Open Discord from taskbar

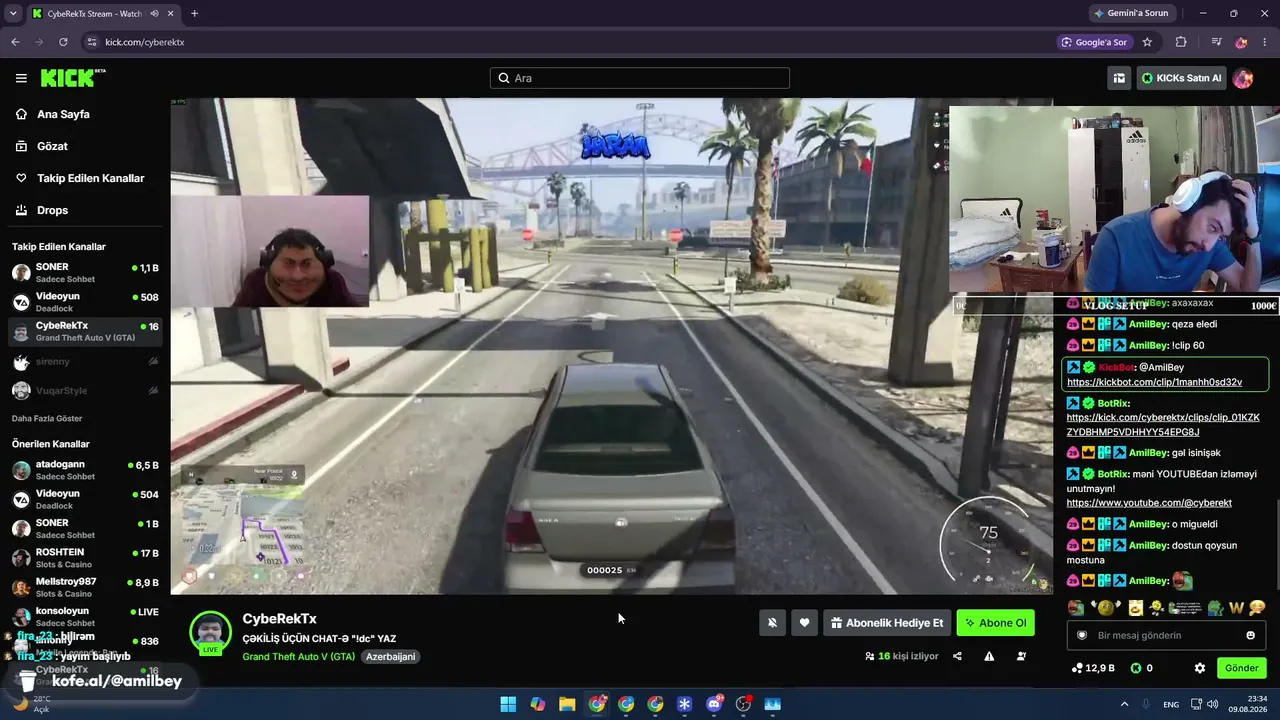[x=714, y=704]
